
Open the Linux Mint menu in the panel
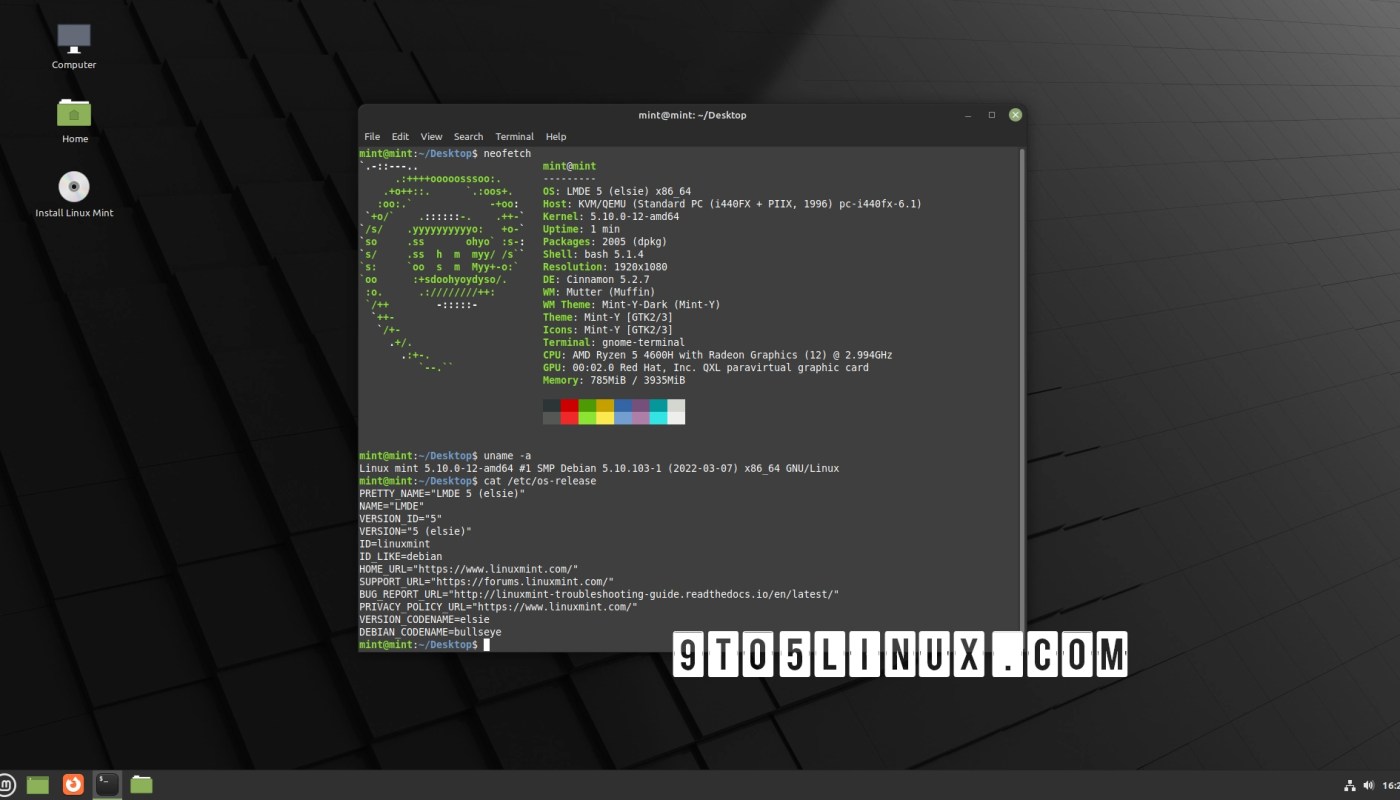click(x=8, y=784)
